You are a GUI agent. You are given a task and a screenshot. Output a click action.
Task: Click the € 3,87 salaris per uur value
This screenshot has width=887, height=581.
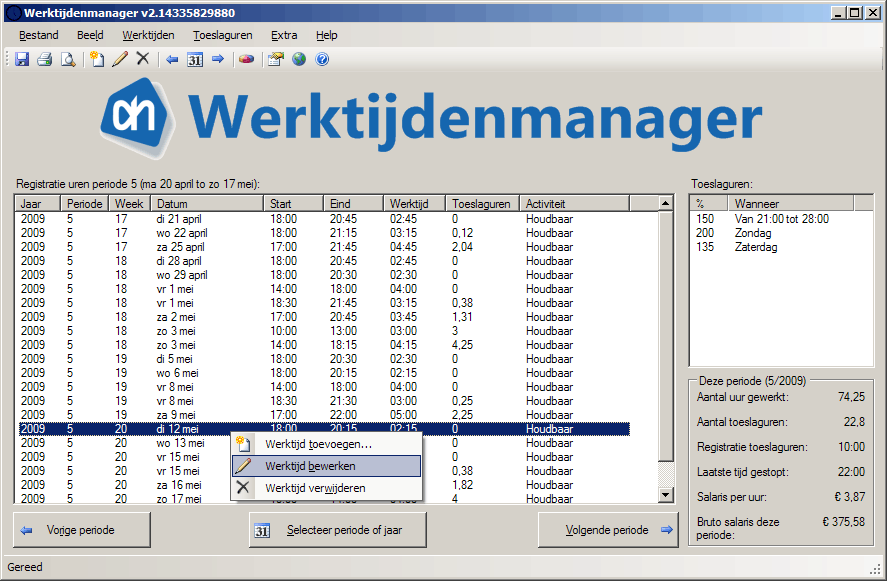pos(850,497)
